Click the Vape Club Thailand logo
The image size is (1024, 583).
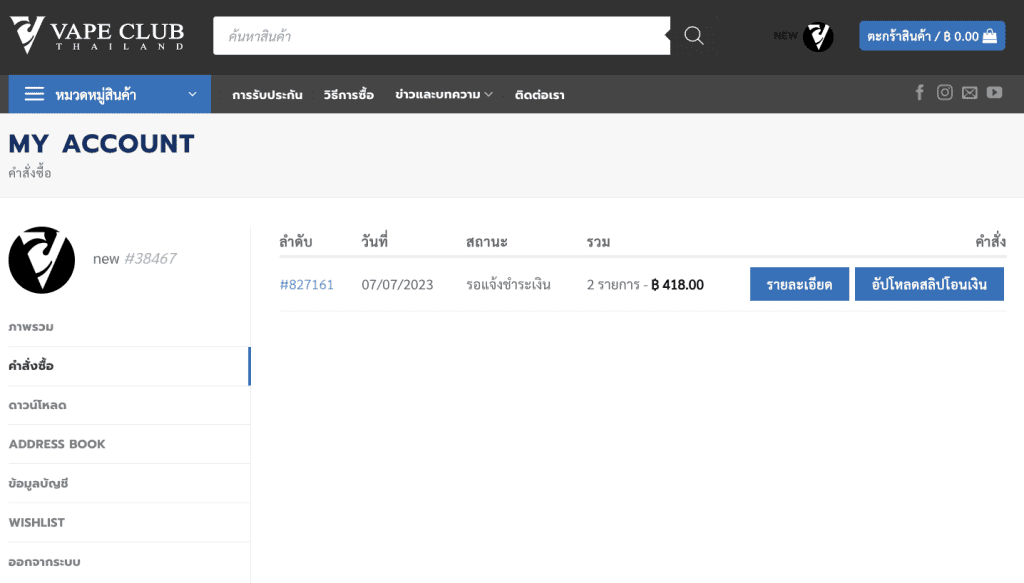[x=97, y=33]
